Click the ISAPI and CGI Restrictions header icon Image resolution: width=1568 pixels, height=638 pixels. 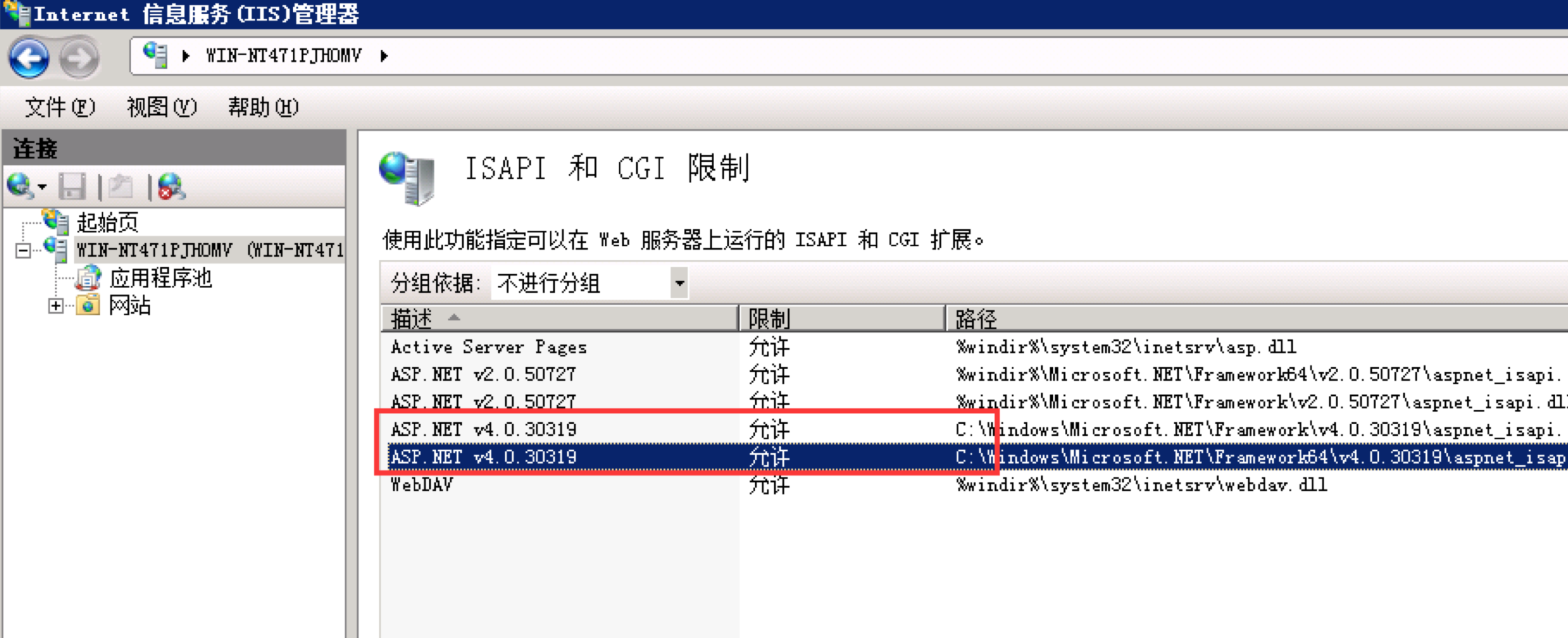(407, 177)
